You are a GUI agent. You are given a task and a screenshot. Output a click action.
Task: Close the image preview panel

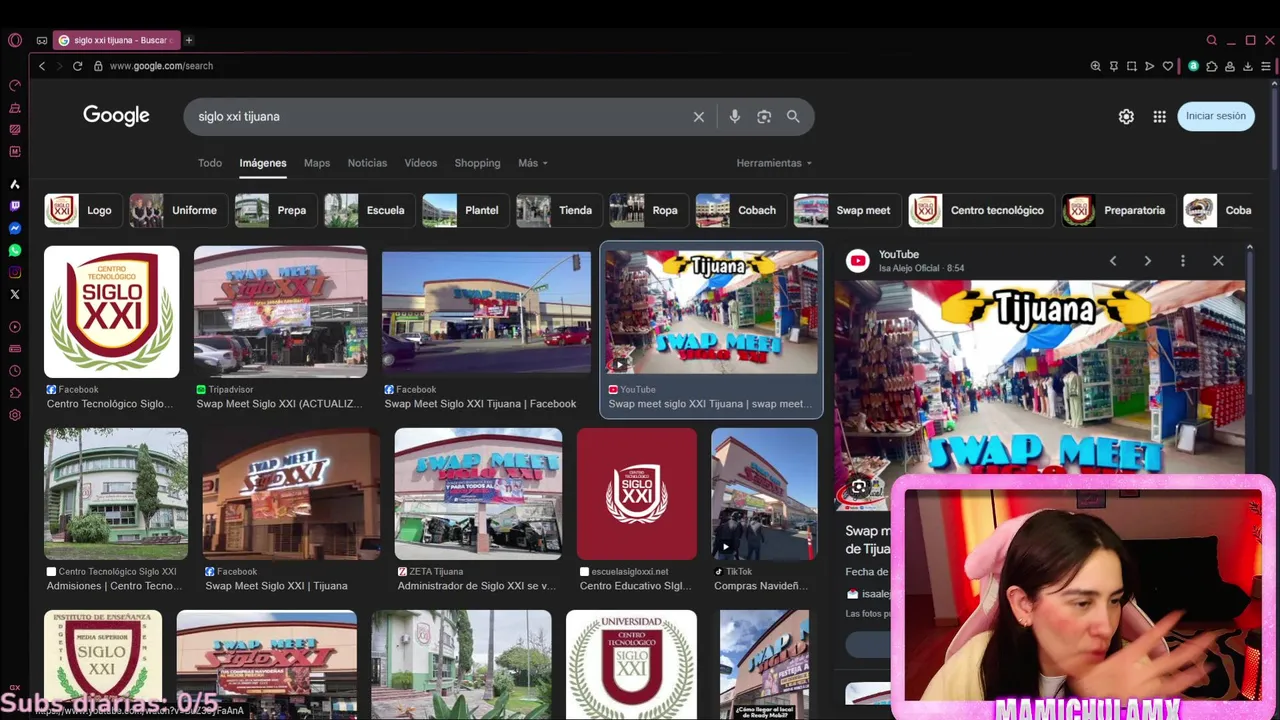coord(1218,260)
